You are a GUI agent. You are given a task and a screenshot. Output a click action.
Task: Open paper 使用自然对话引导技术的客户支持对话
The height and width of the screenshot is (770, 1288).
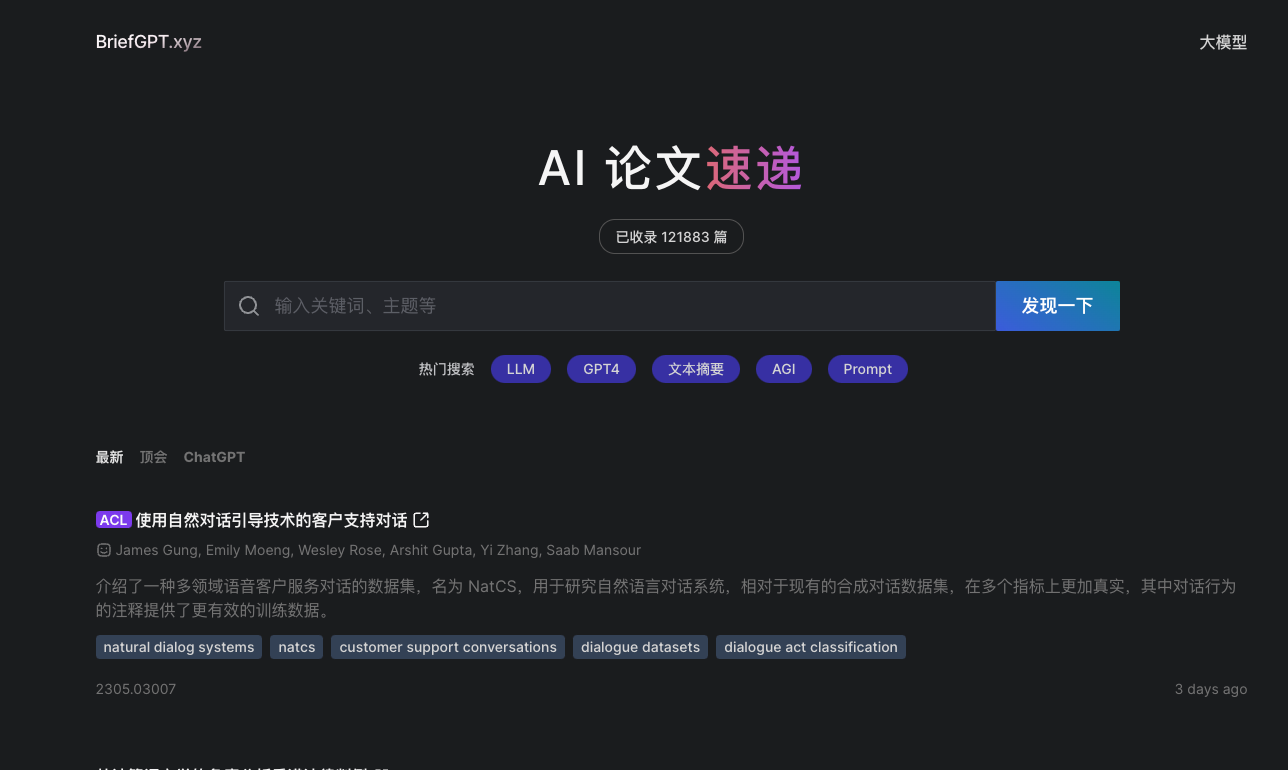coord(272,520)
